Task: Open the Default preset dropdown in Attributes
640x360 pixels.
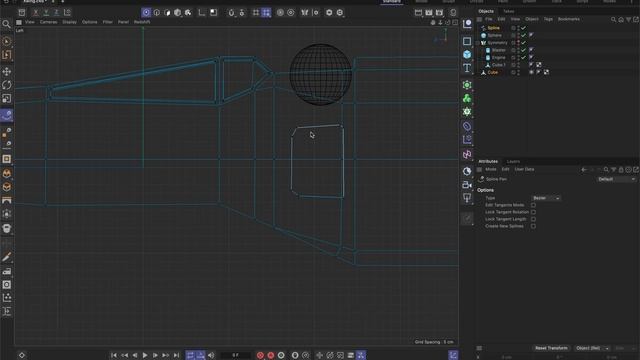Action: click(x=616, y=179)
